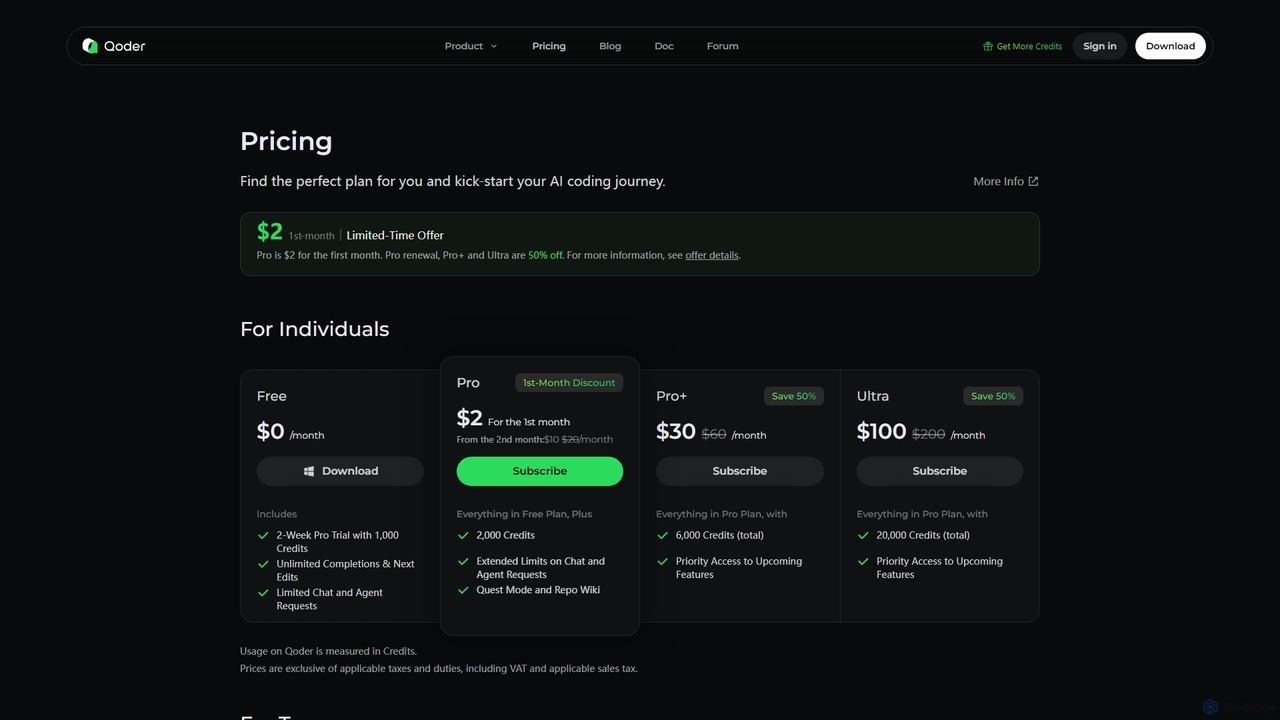Click the checkmark beside 2-Week Pro Trial

pyautogui.click(x=263, y=535)
